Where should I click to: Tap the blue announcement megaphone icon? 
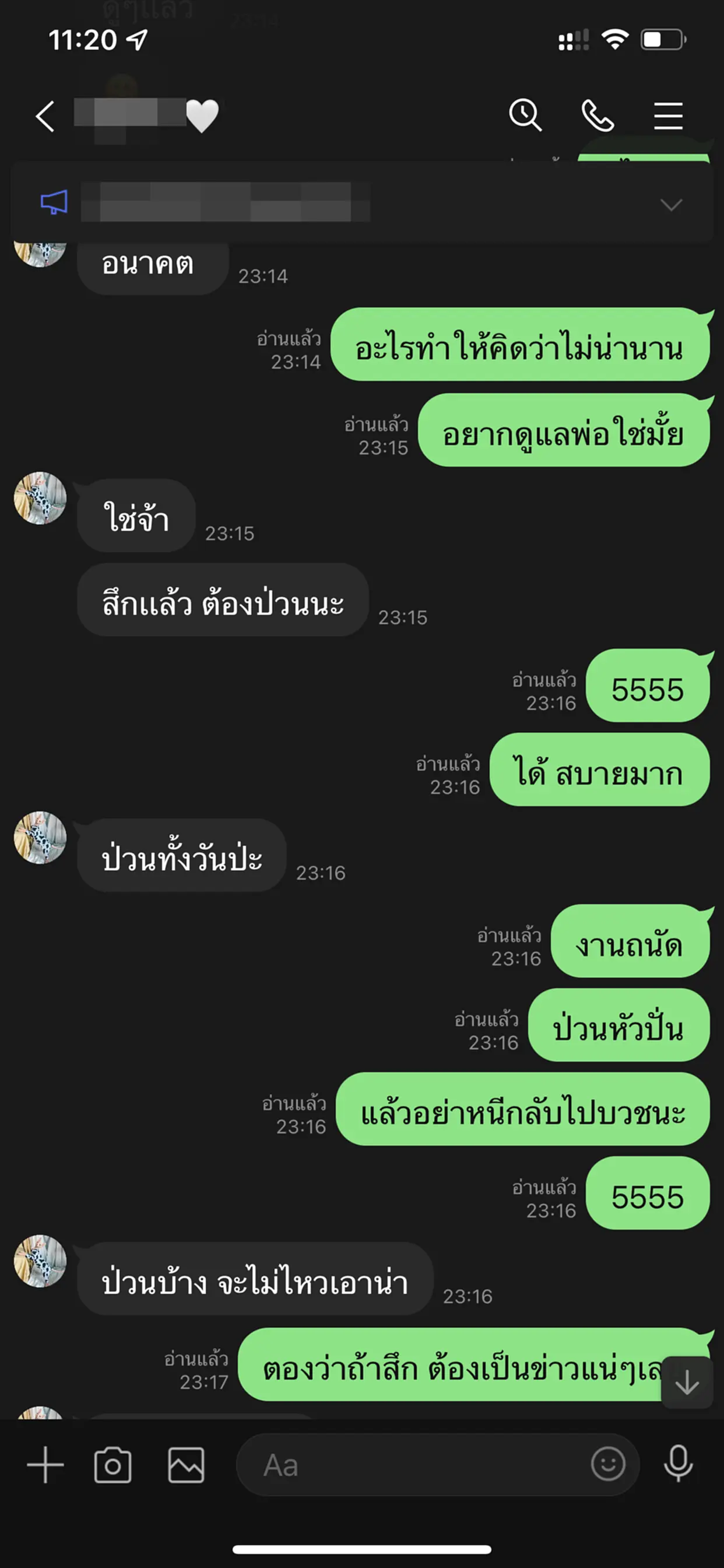point(54,202)
